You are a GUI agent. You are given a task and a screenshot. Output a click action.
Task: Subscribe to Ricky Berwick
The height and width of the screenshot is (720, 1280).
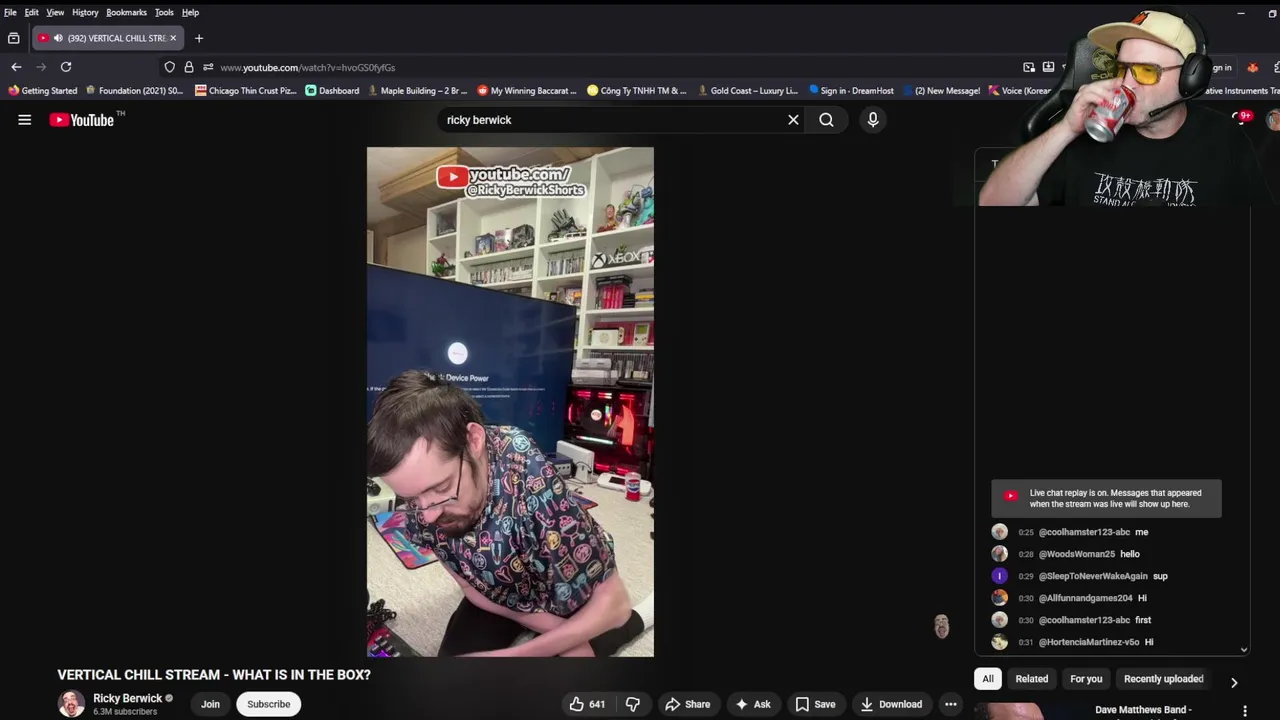point(269,704)
